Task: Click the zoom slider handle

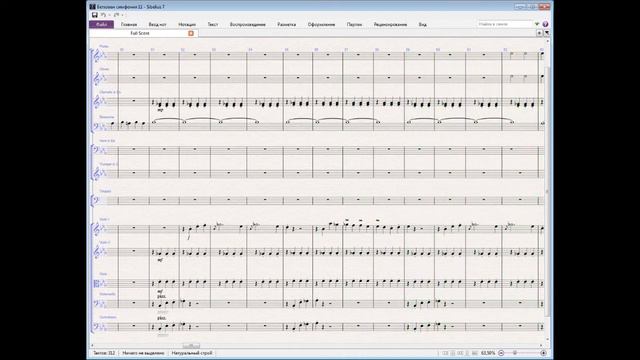Action: click(x=515, y=353)
